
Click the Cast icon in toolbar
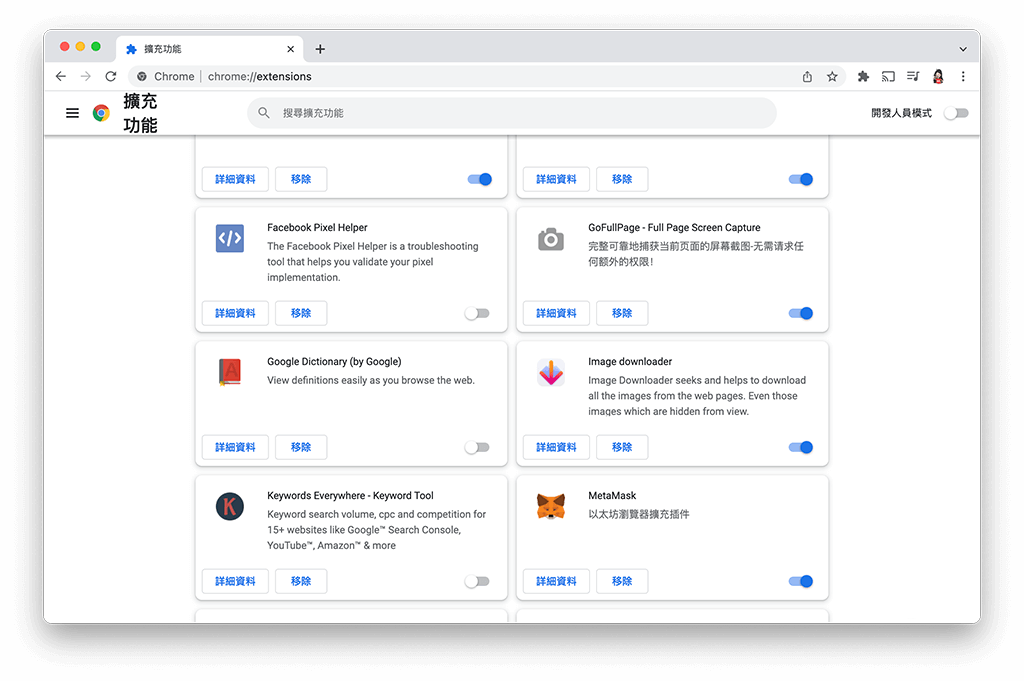click(x=888, y=76)
